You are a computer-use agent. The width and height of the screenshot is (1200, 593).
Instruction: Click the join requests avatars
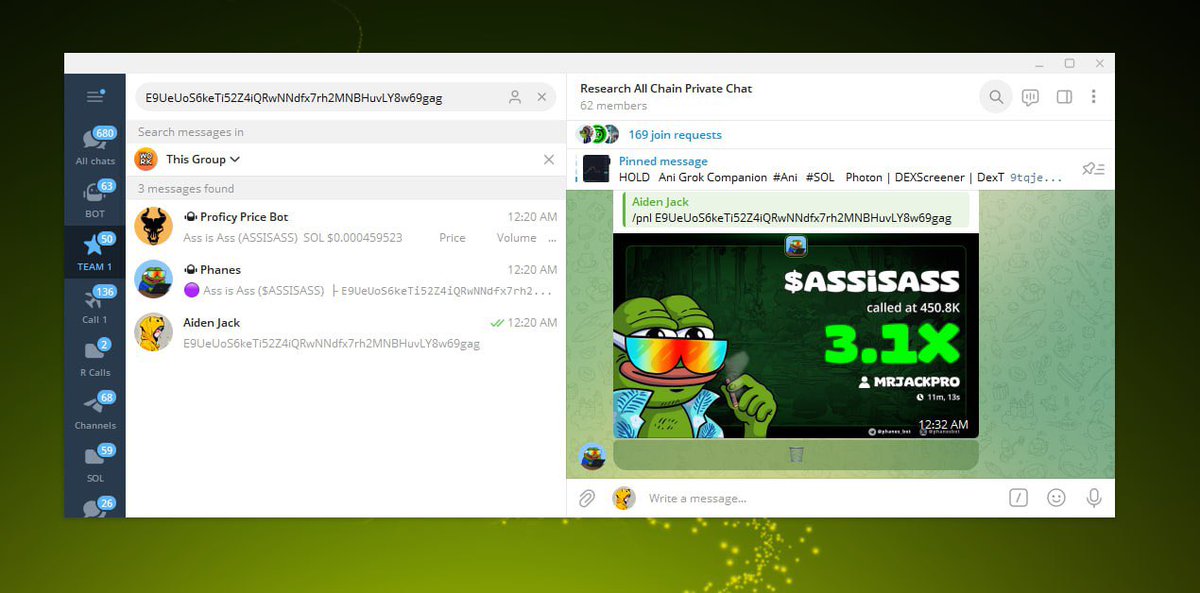coord(599,135)
